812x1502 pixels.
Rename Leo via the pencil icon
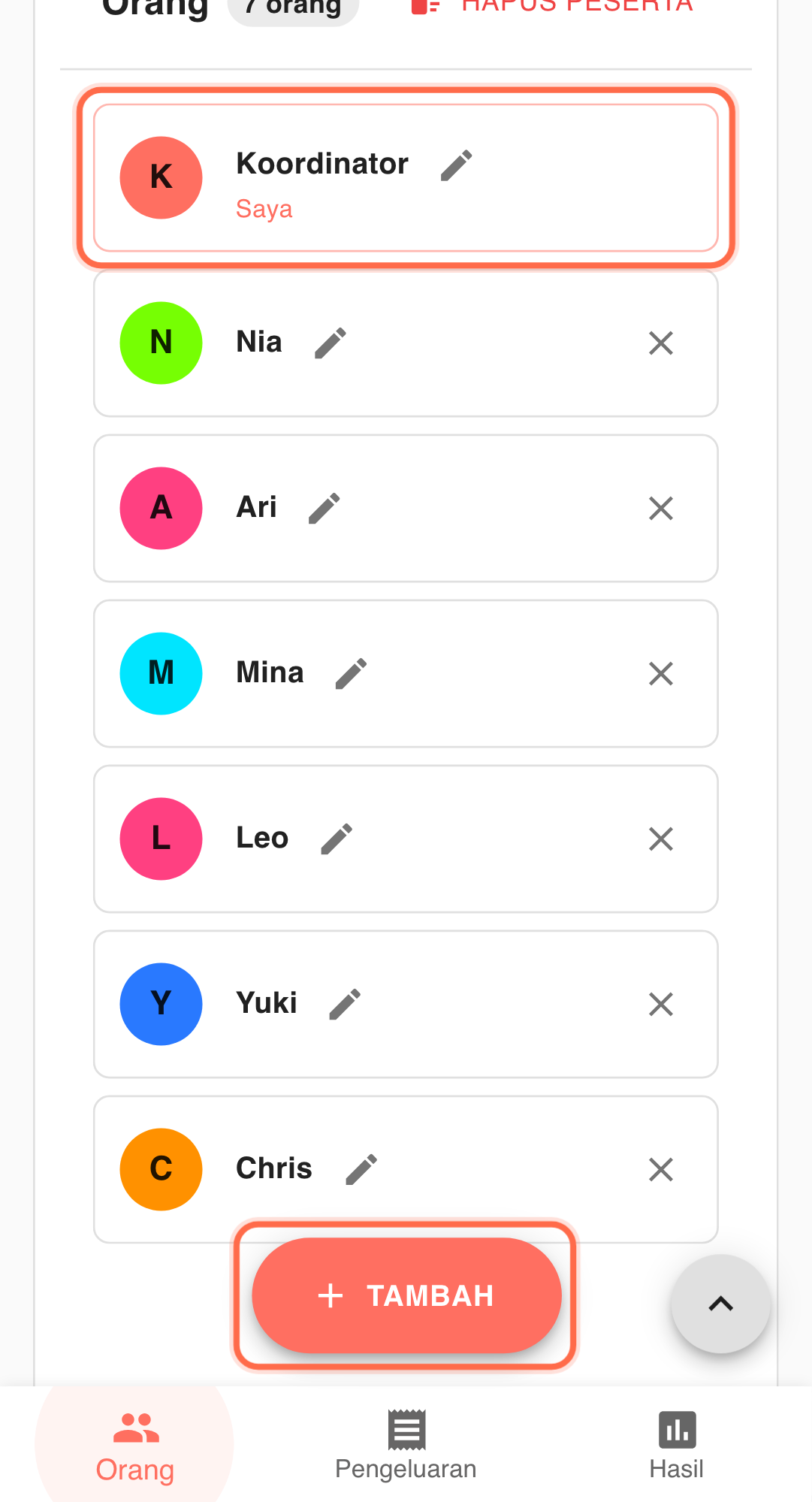(x=337, y=839)
